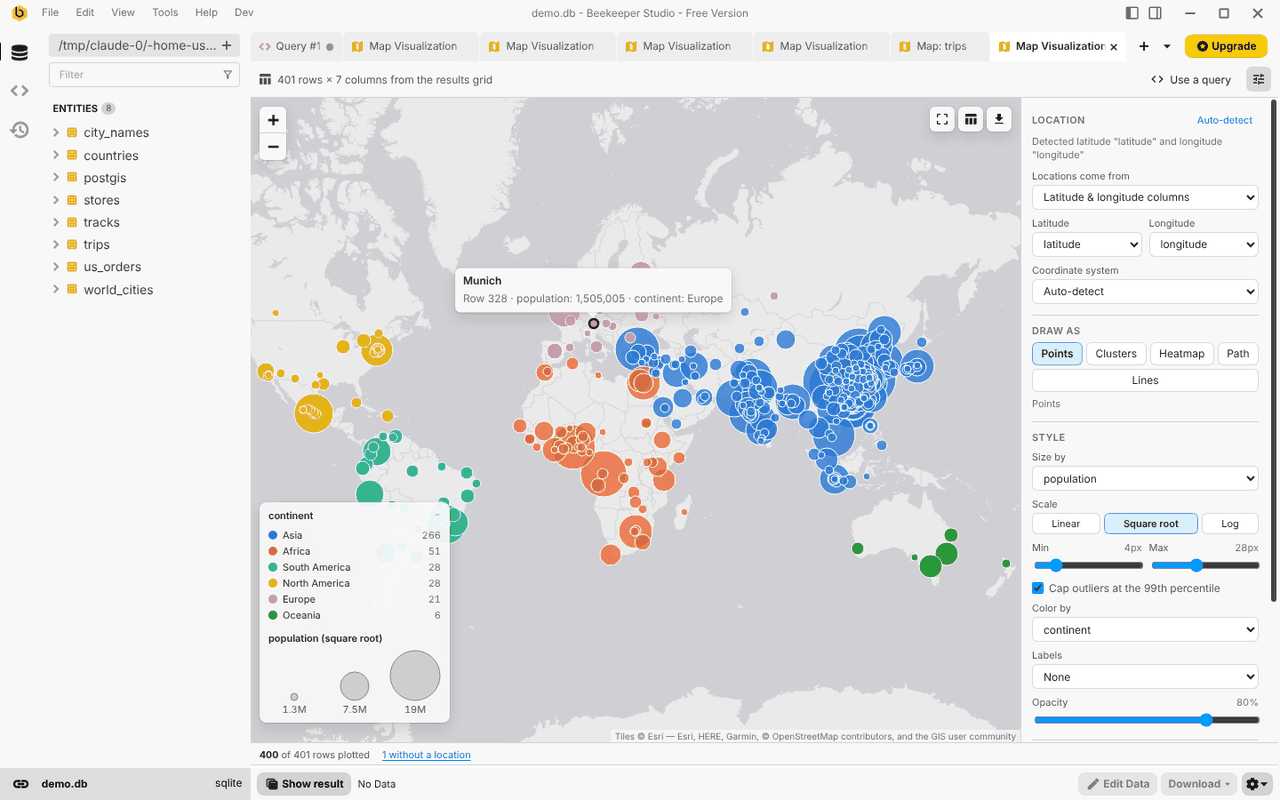Open the Locations come from dropdown
The width and height of the screenshot is (1280, 800).
click(x=1145, y=198)
